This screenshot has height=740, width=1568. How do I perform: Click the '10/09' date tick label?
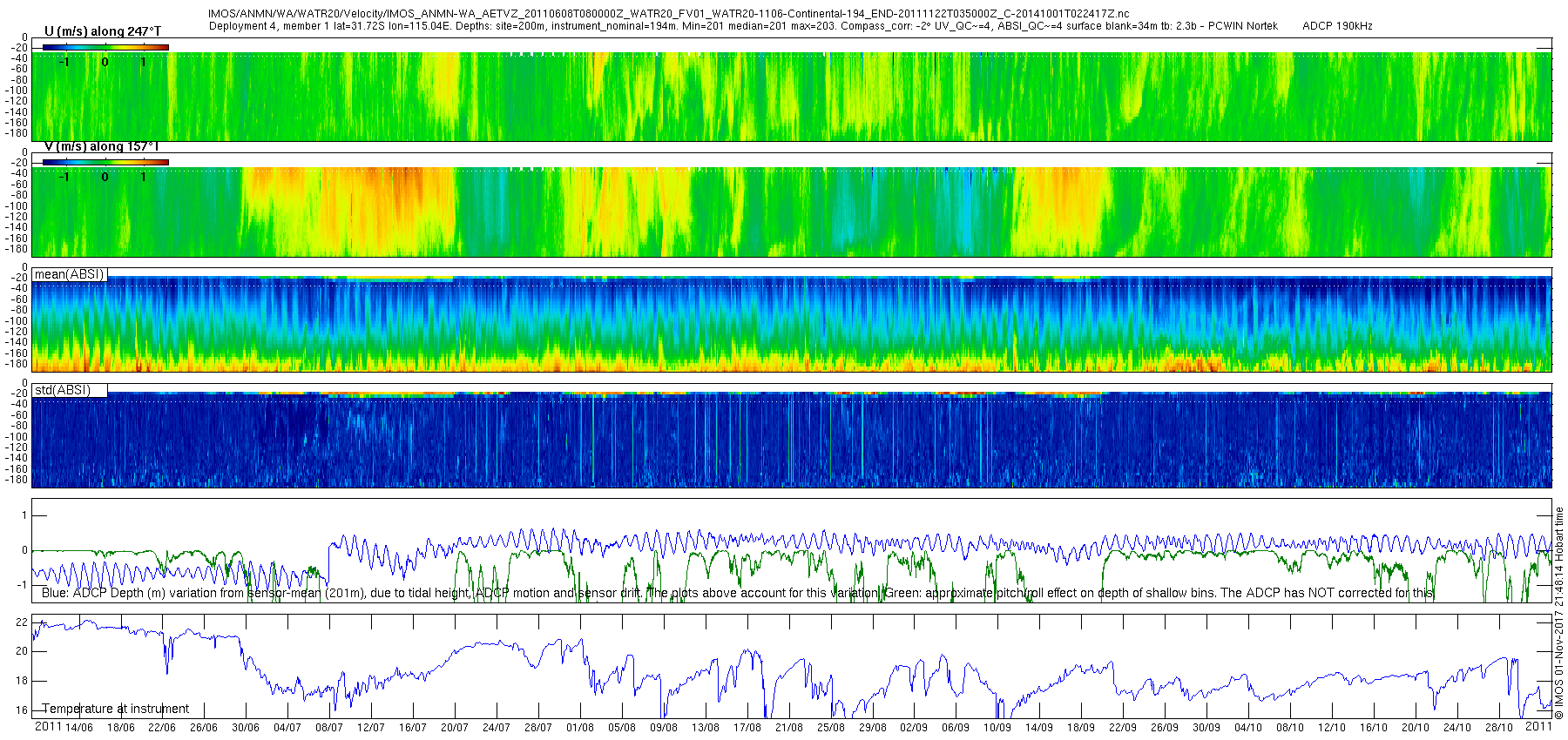[x=997, y=728]
